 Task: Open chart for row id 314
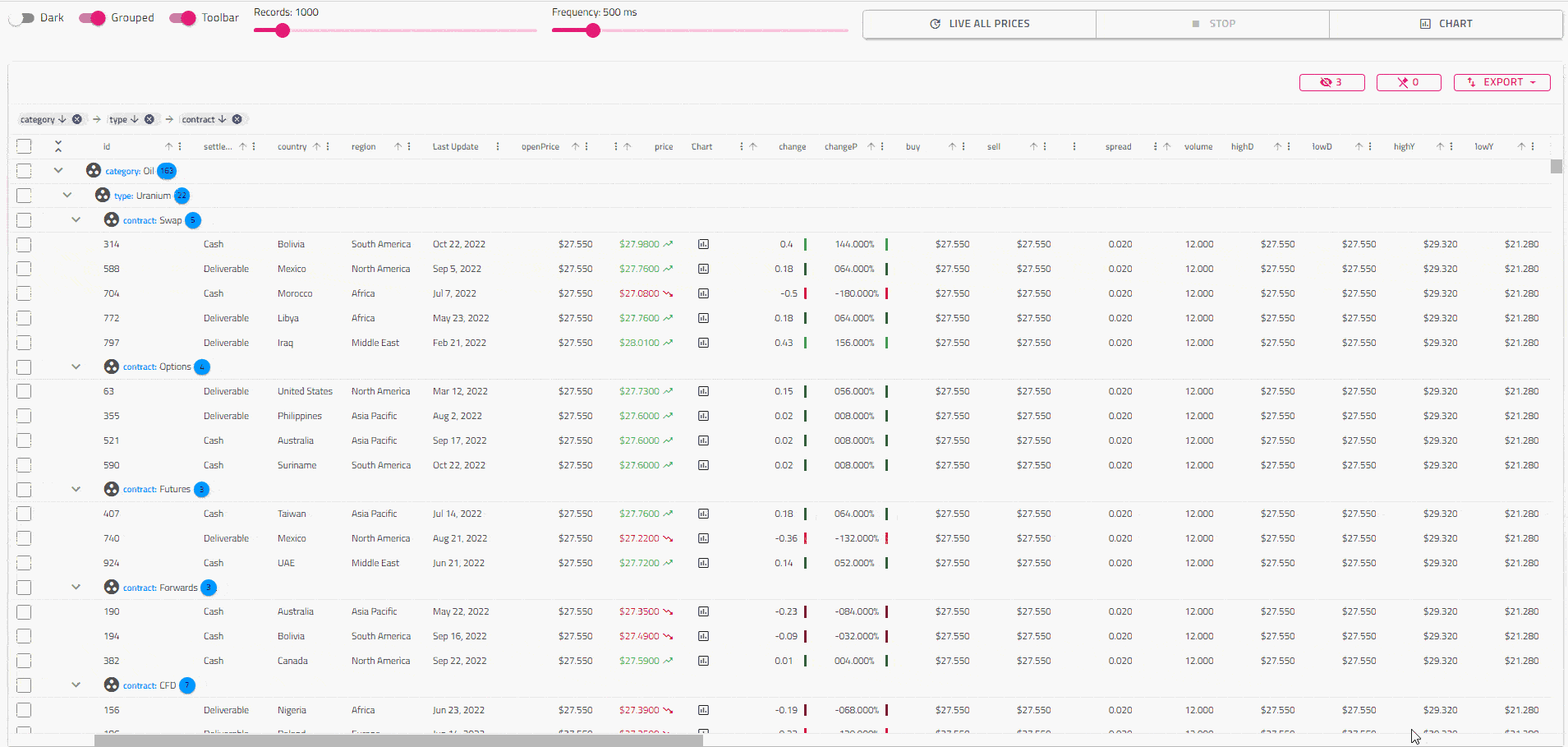pyautogui.click(x=703, y=244)
